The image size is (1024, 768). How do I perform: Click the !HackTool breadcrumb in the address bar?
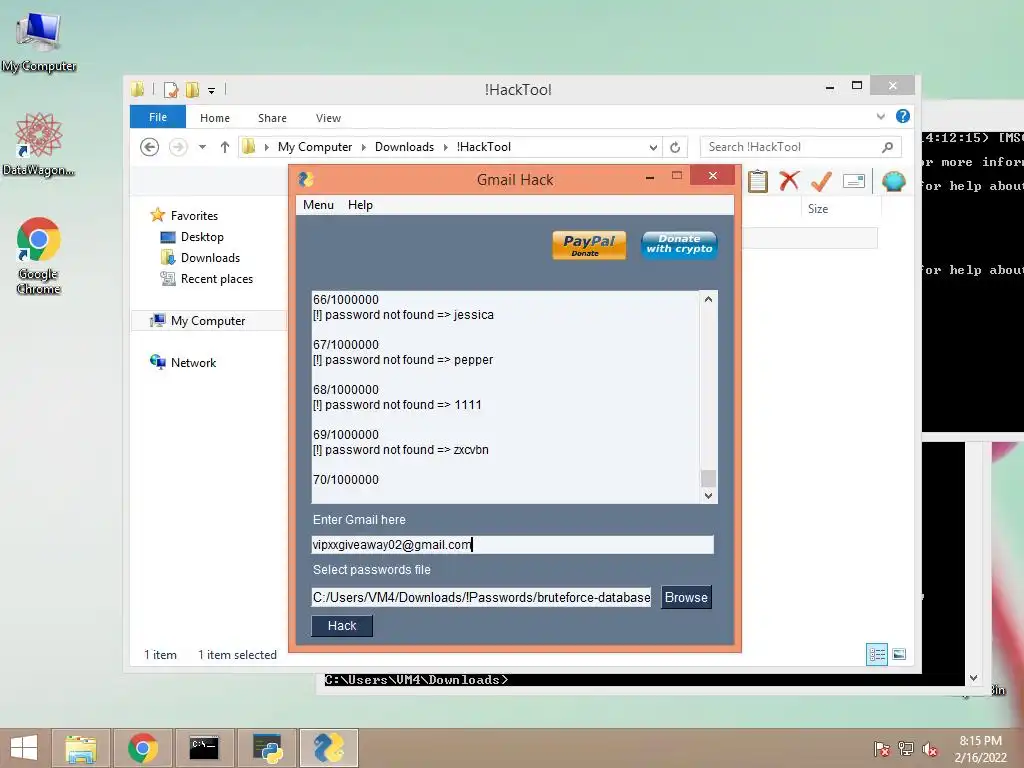point(484,147)
